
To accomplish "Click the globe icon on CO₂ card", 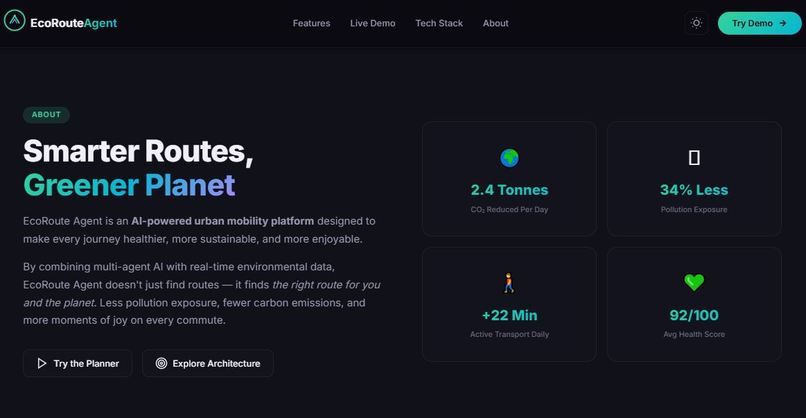I will (x=509, y=158).
